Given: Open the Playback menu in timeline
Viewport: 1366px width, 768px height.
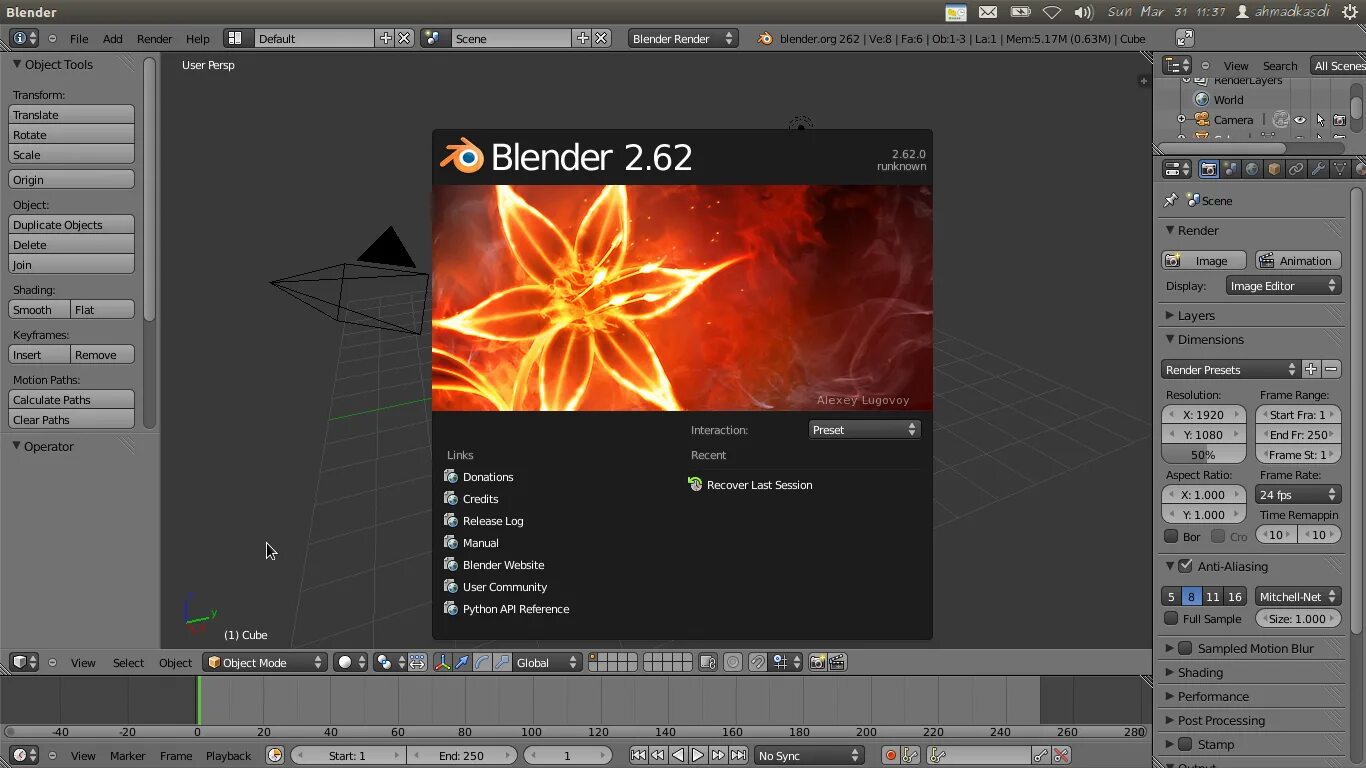Looking at the screenshot, I should (x=229, y=755).
